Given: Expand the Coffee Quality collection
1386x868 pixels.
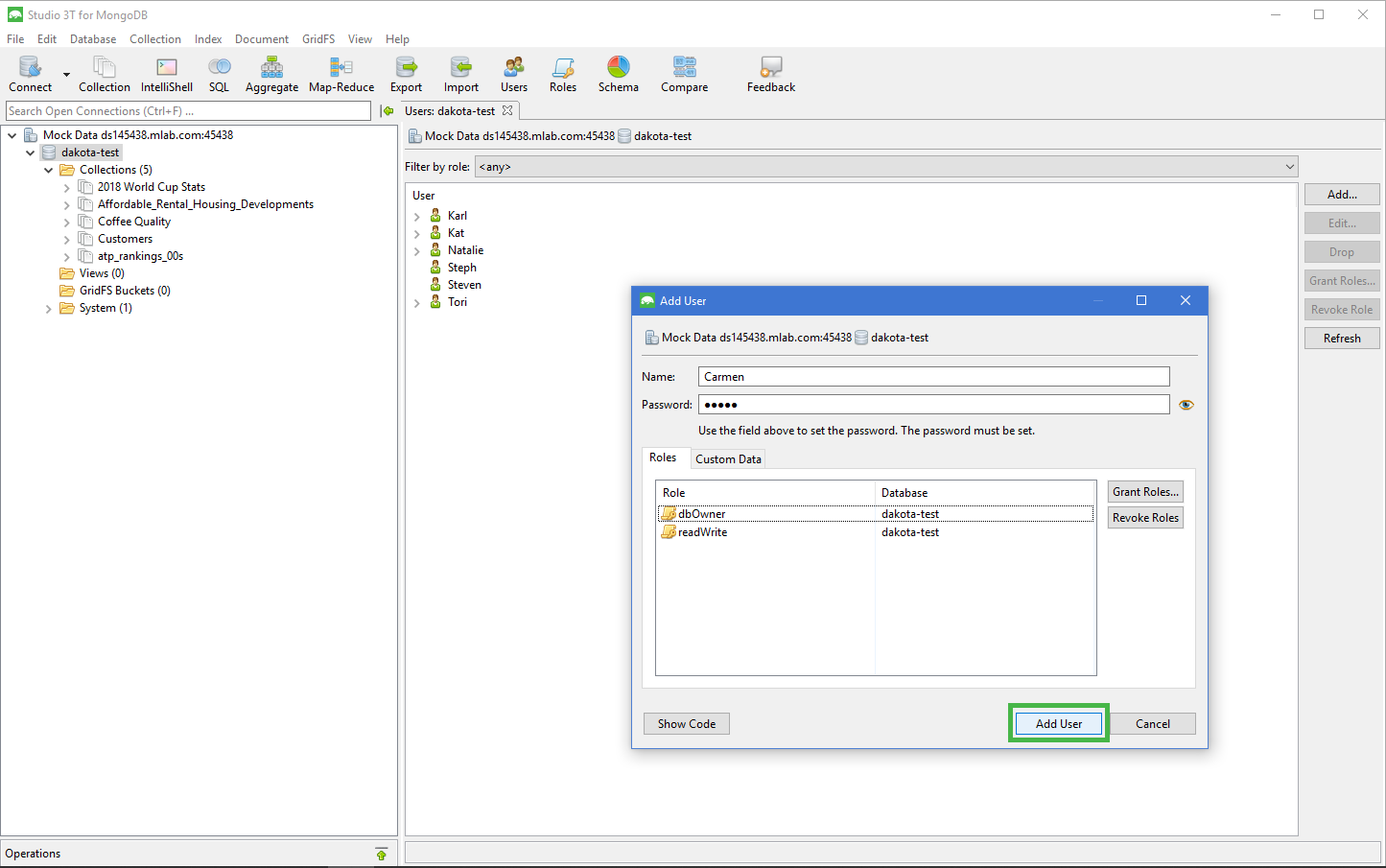Looking at the screenshot, I should coord(66,223).
